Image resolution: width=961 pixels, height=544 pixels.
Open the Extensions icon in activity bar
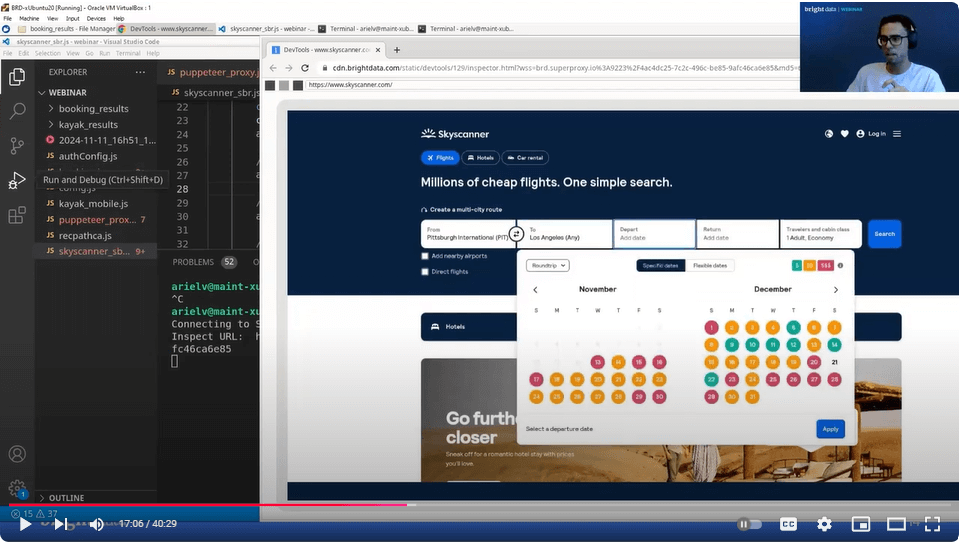coord(17,215)
